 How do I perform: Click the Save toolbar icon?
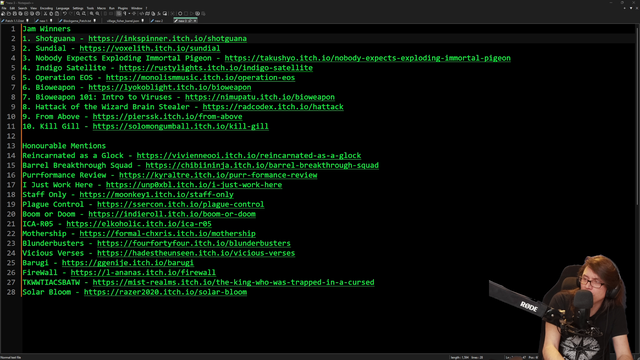click(15, 13)
